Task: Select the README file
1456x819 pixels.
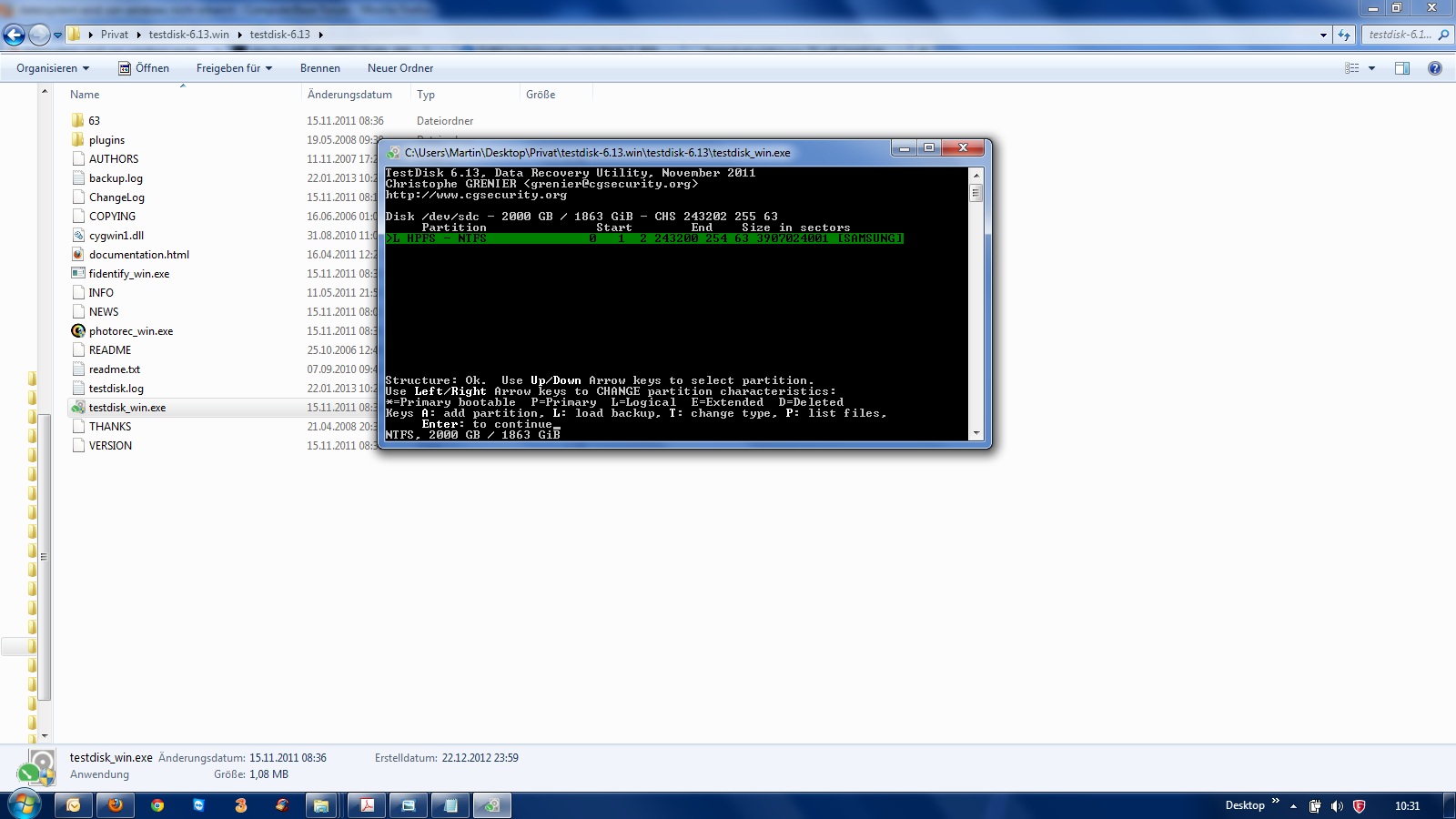Action: coord(110,350)
